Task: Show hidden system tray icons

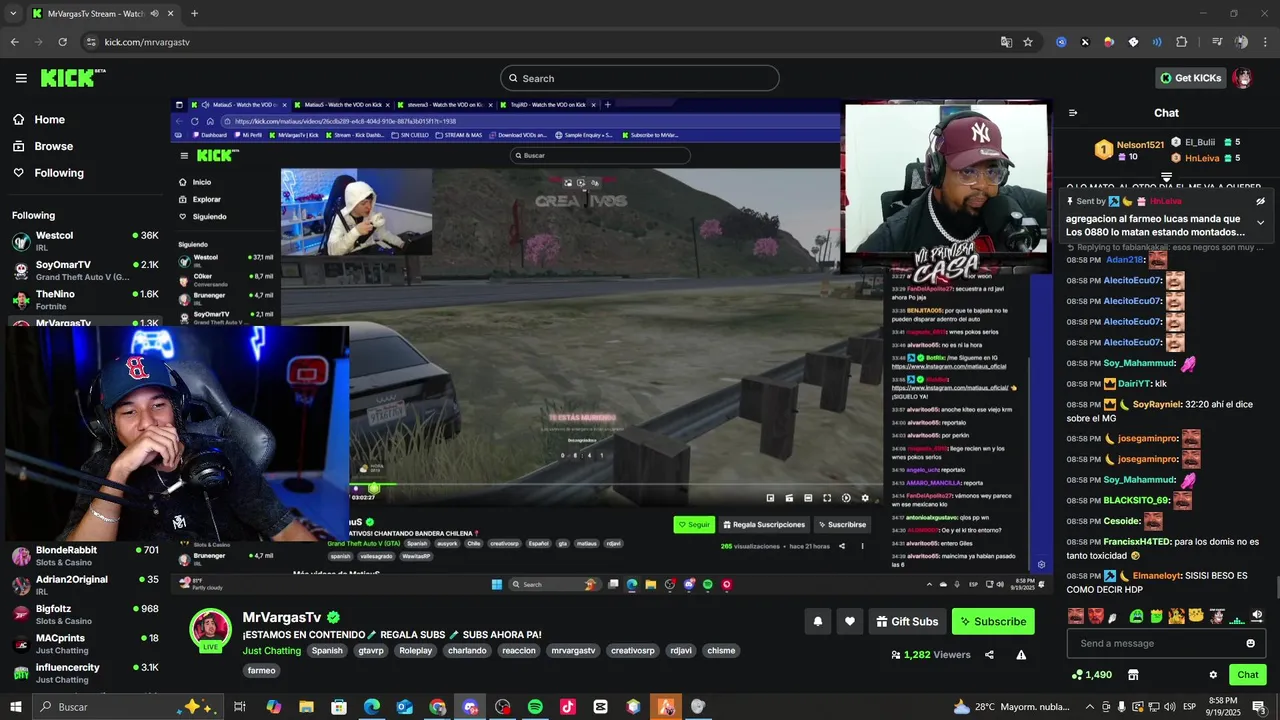Action: [x=1091, y=707]
